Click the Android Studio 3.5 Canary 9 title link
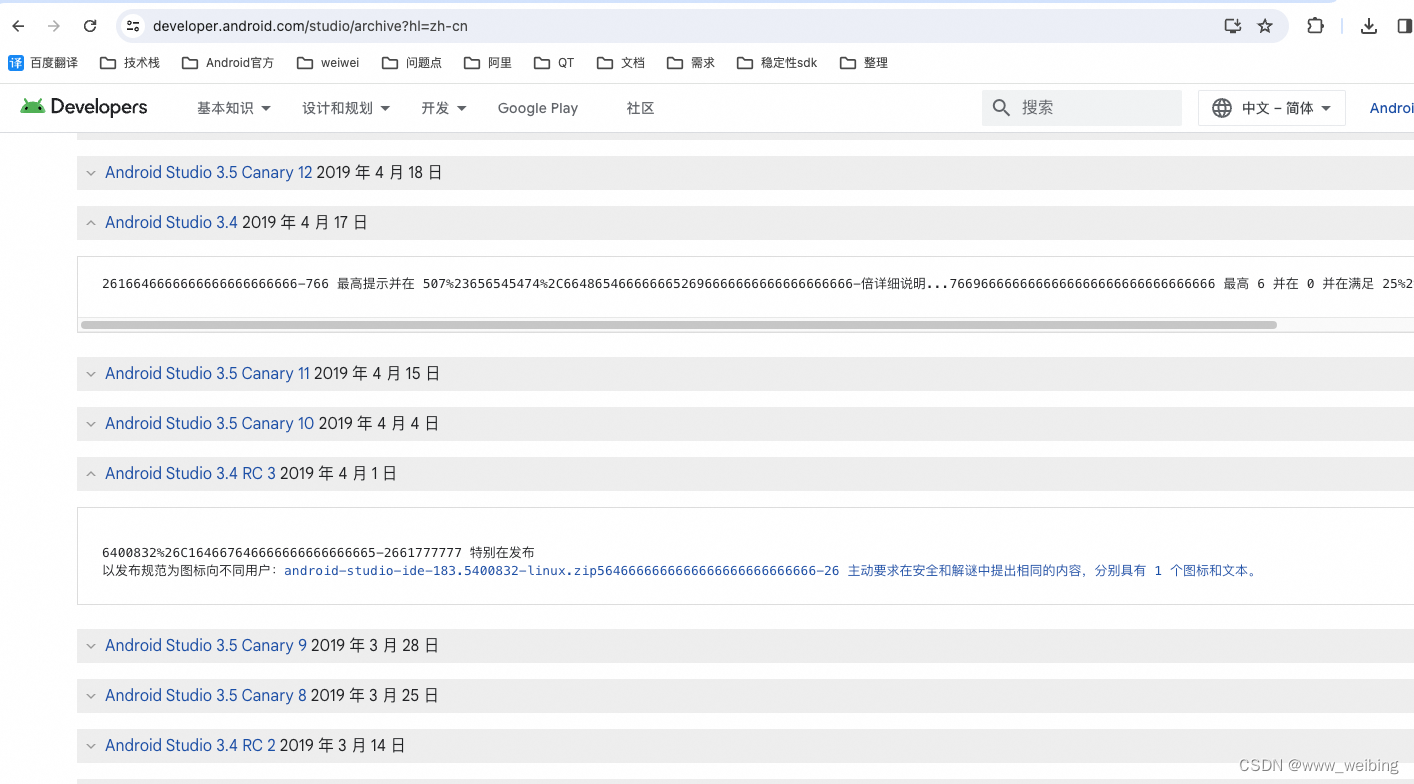This screenshot has height=784, width=1414. coord(206,646)
